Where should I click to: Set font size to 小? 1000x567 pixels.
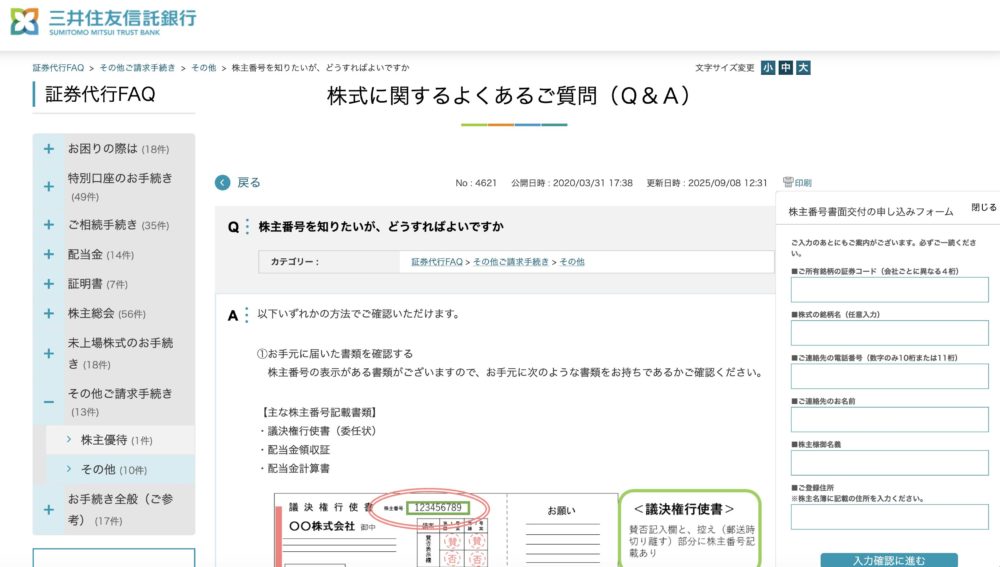coord(767,68)
